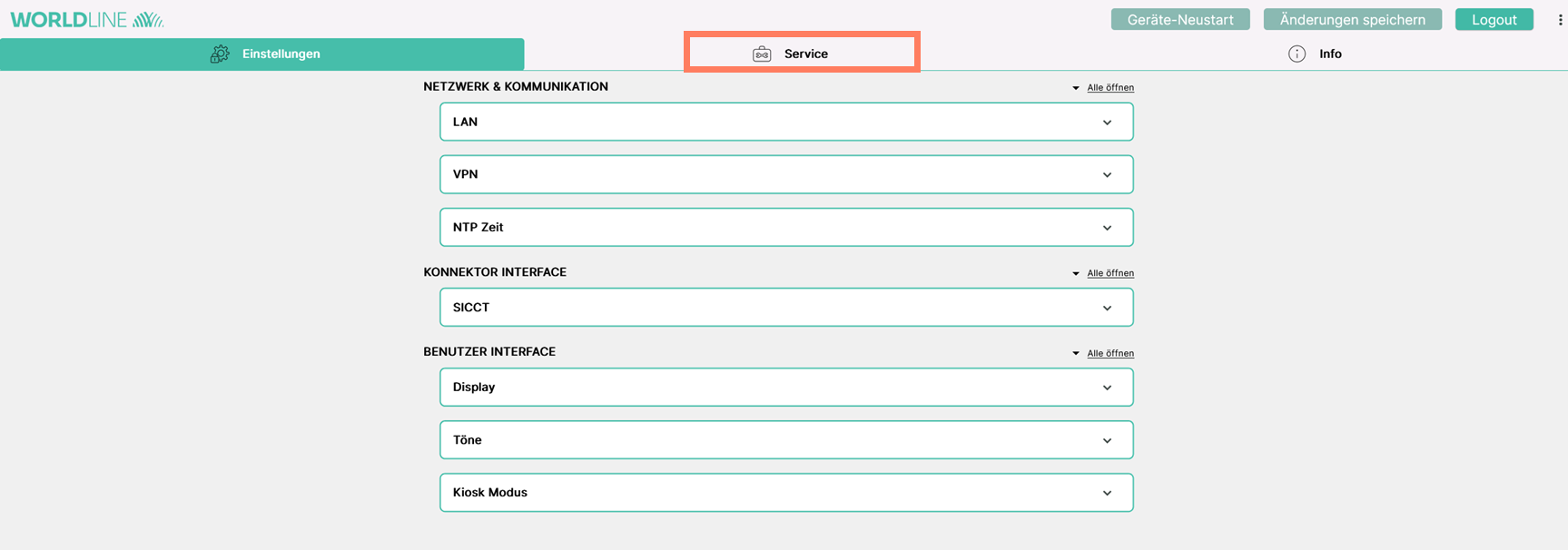
Task: Expand the Display section chevron
Action: (x=1107, y=388)
